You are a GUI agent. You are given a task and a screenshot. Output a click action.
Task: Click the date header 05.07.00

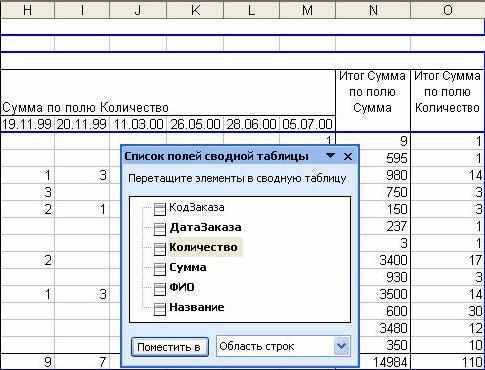coord(307,124)
